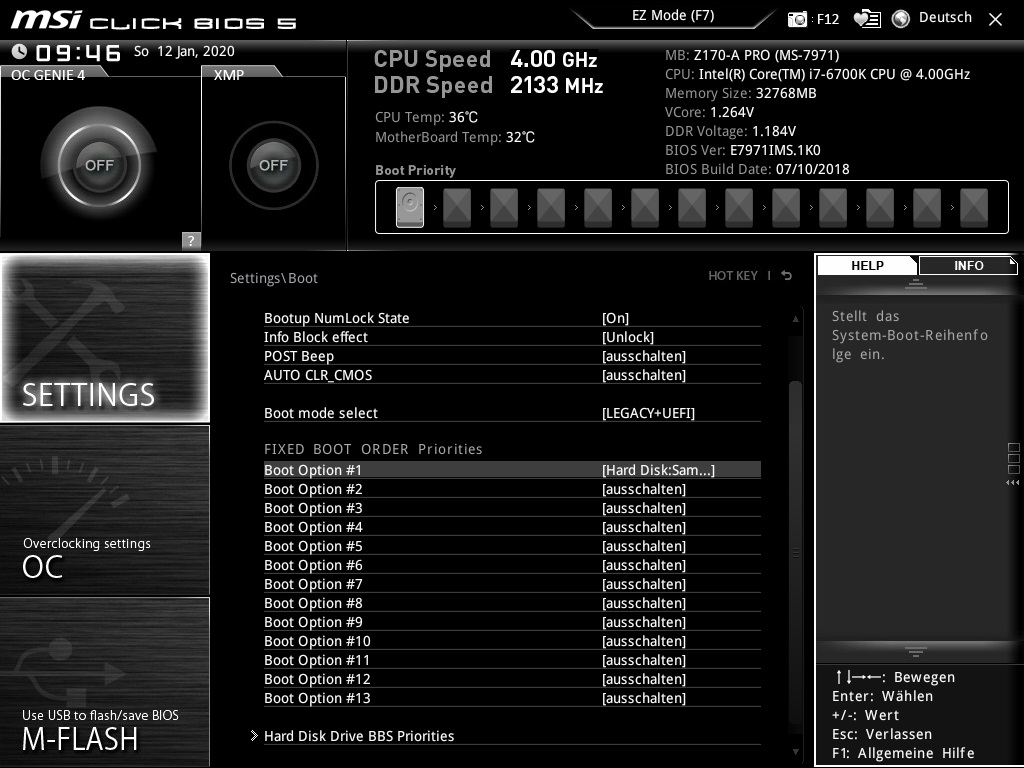The width and height of the screenshot is (1024, 768).
Task: Click the right-edge panel collapse arrows
Action: (1013, 483)
